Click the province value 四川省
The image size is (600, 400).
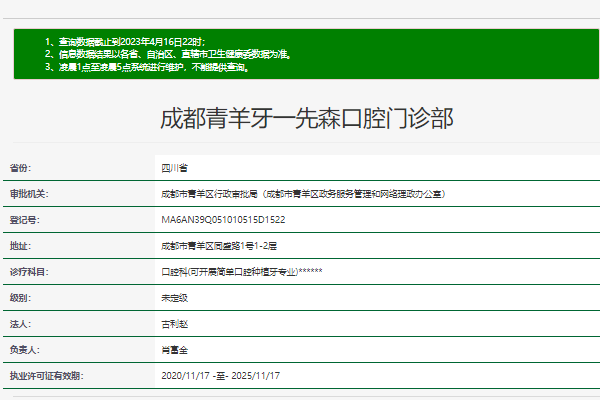point(174,168)
